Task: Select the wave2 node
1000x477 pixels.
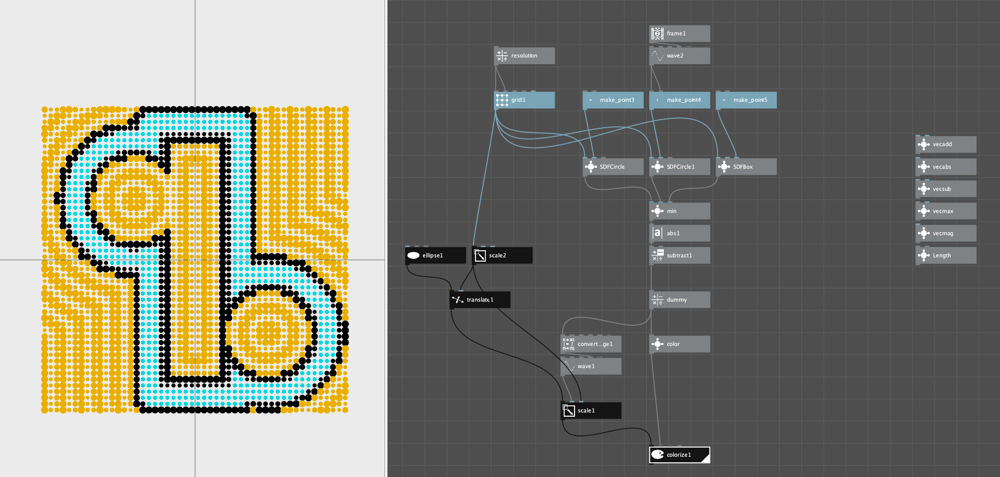Action: coord(679,55)
